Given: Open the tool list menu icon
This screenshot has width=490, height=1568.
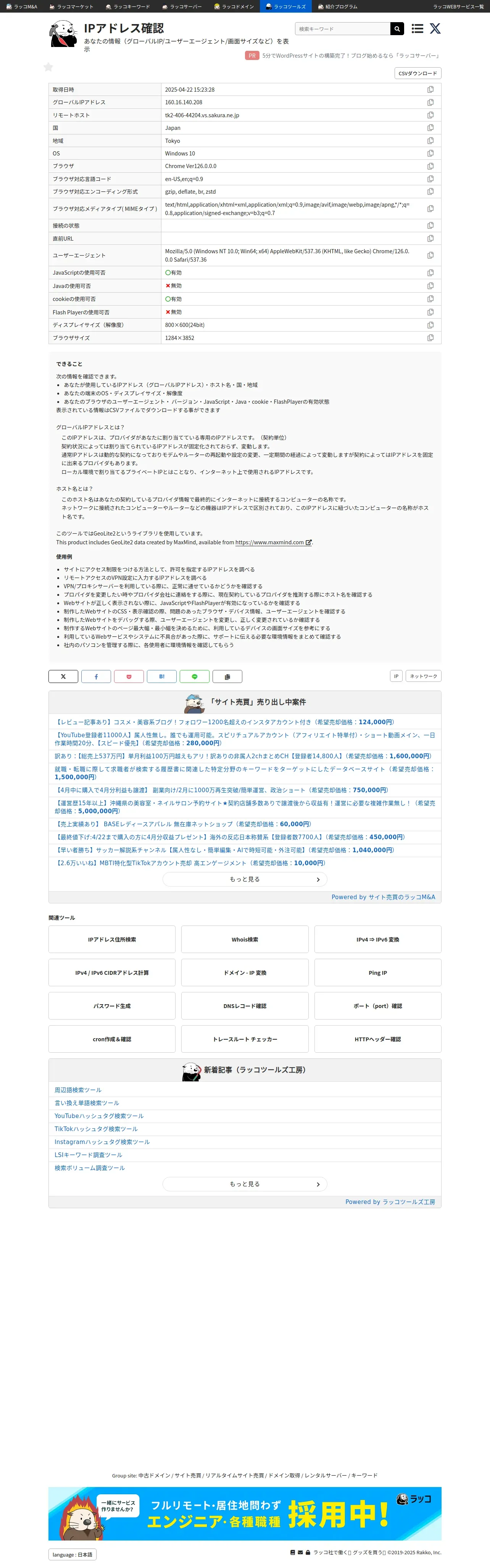Looking at the screenshot, I should click(x=417, y=29).
